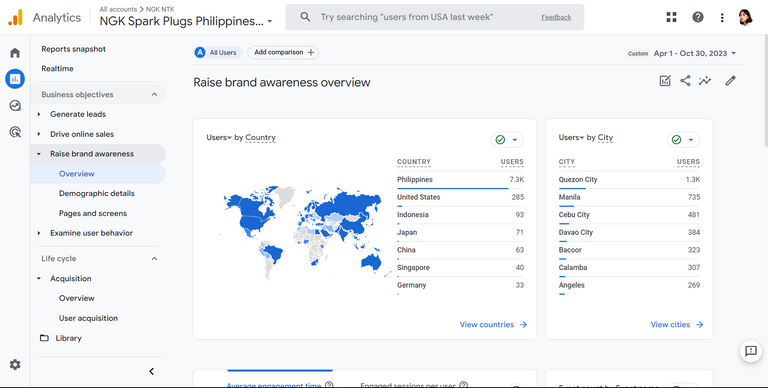Open Demographic details report
768x388 pixels.
[96, 194]
